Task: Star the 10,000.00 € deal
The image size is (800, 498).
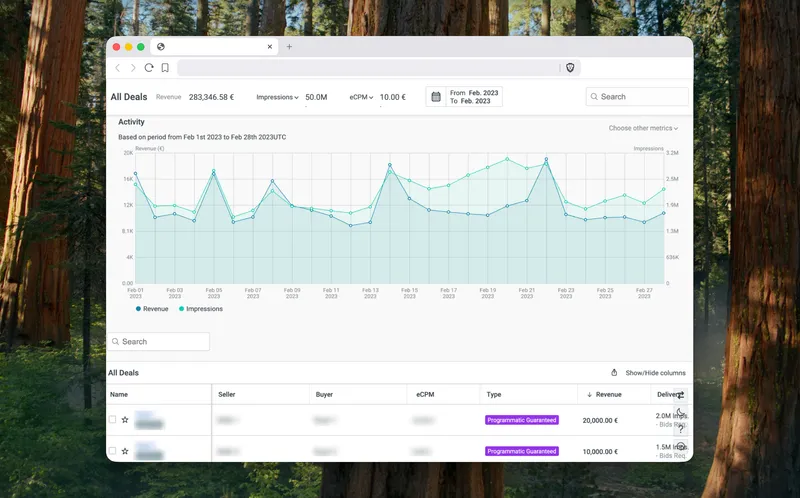Action: coord(125,451)
